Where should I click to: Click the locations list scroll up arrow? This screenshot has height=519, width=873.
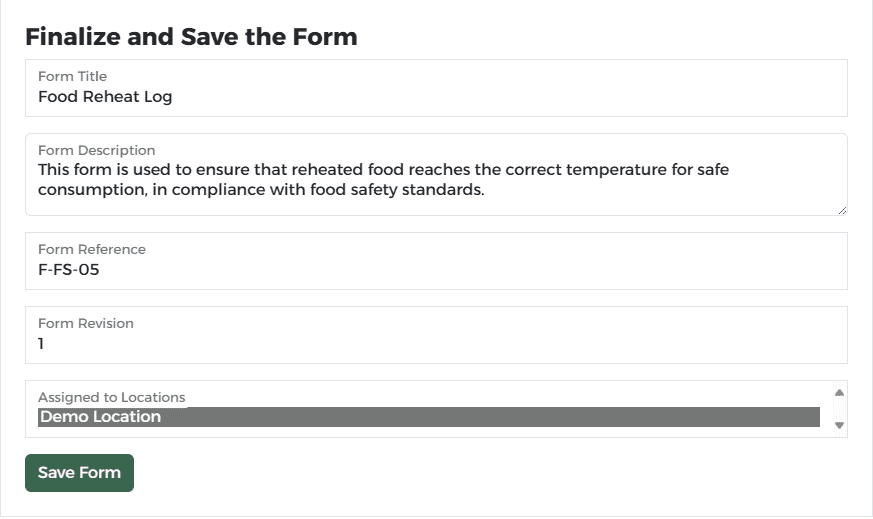click(x=839, y=393)
